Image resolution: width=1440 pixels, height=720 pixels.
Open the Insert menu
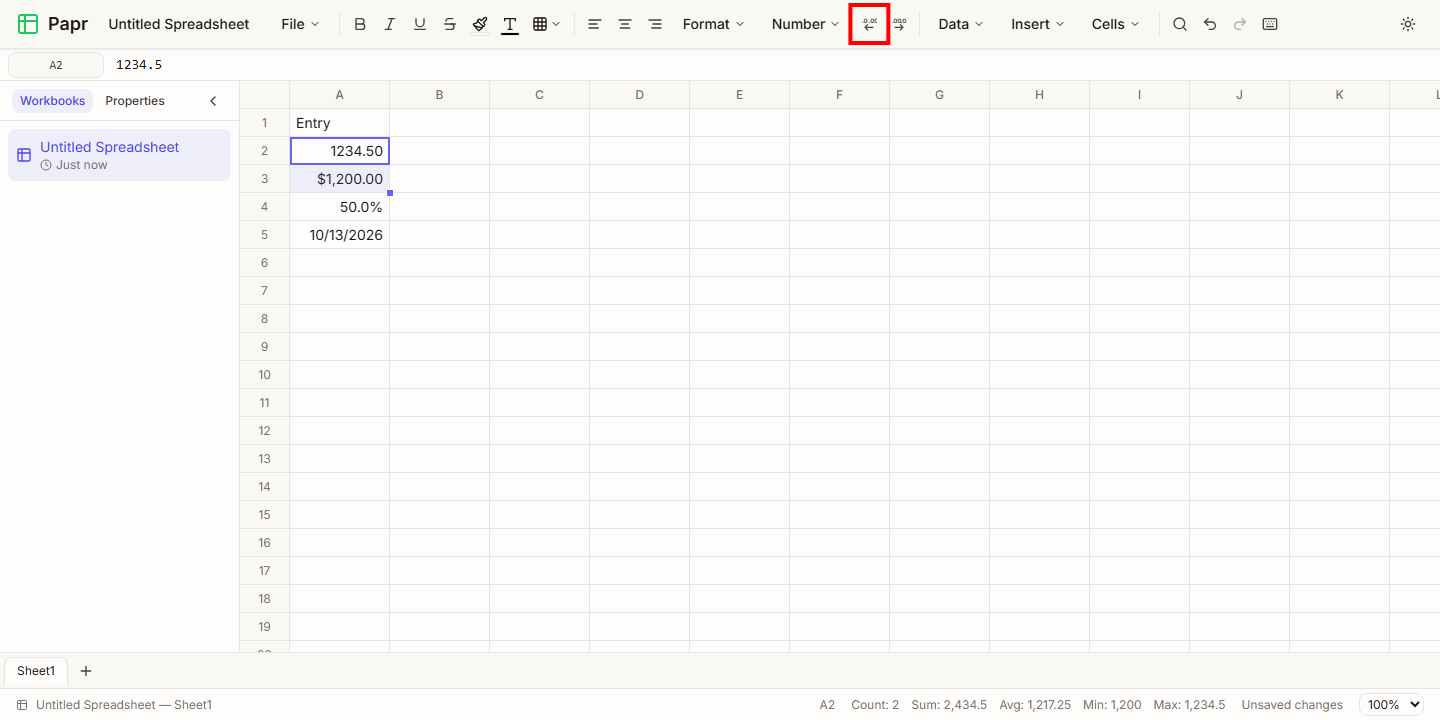pos(1037,24)
